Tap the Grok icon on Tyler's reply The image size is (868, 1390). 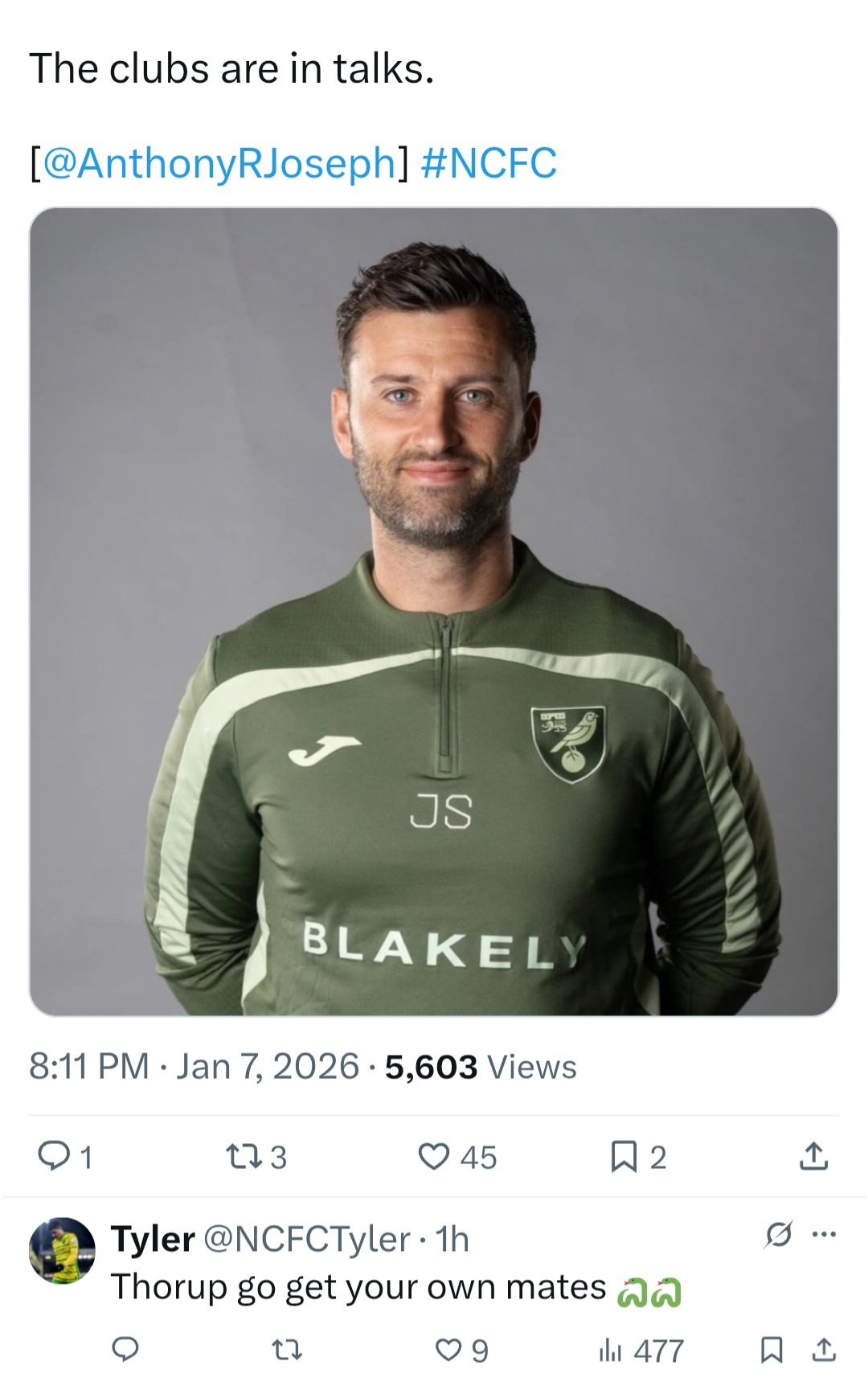(778, 1233)
